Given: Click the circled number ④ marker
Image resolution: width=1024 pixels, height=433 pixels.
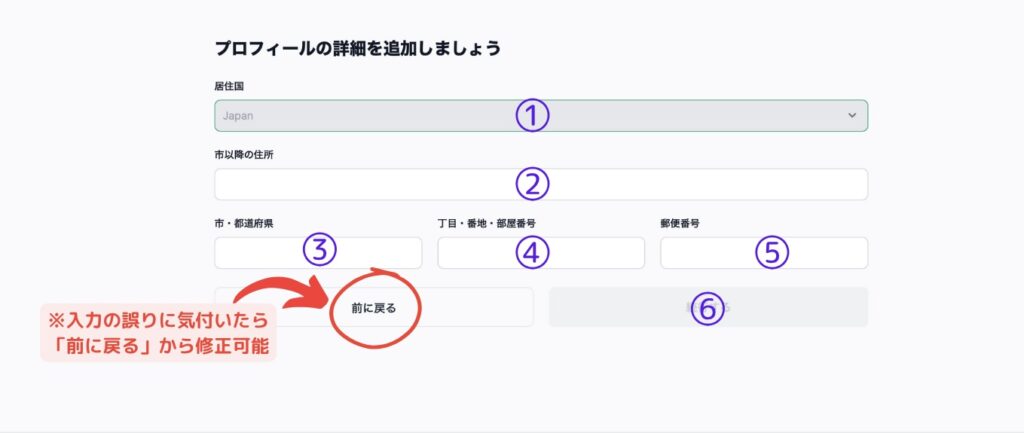Looking at the screenshot, I should [x=533, y=253].
